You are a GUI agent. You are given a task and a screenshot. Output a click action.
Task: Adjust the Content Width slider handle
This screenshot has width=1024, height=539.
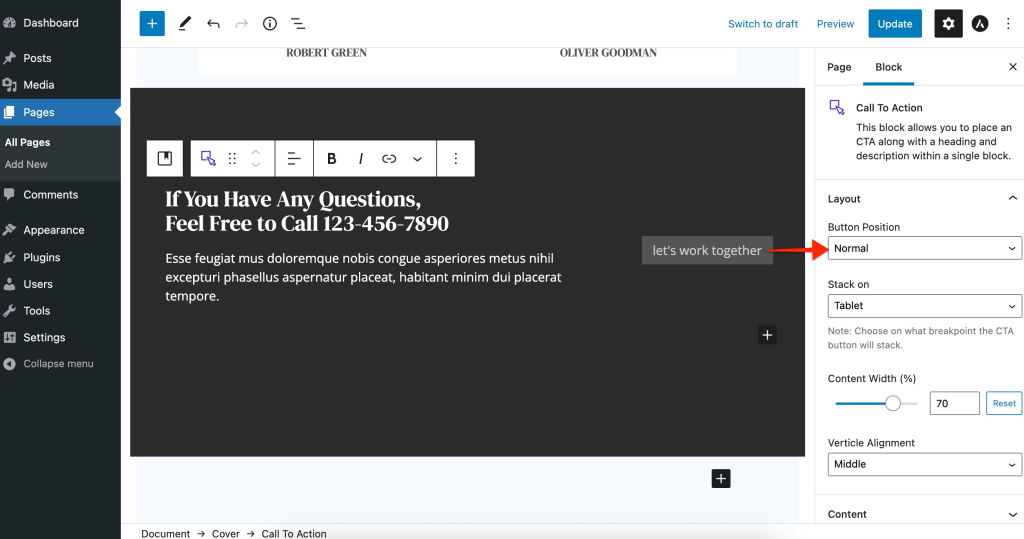[893, 403]
